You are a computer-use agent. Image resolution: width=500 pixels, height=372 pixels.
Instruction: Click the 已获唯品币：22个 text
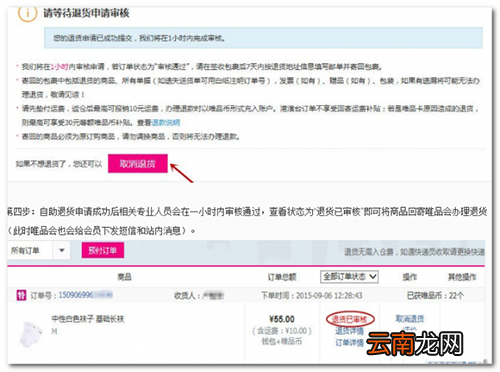click(x=435, y=295)
